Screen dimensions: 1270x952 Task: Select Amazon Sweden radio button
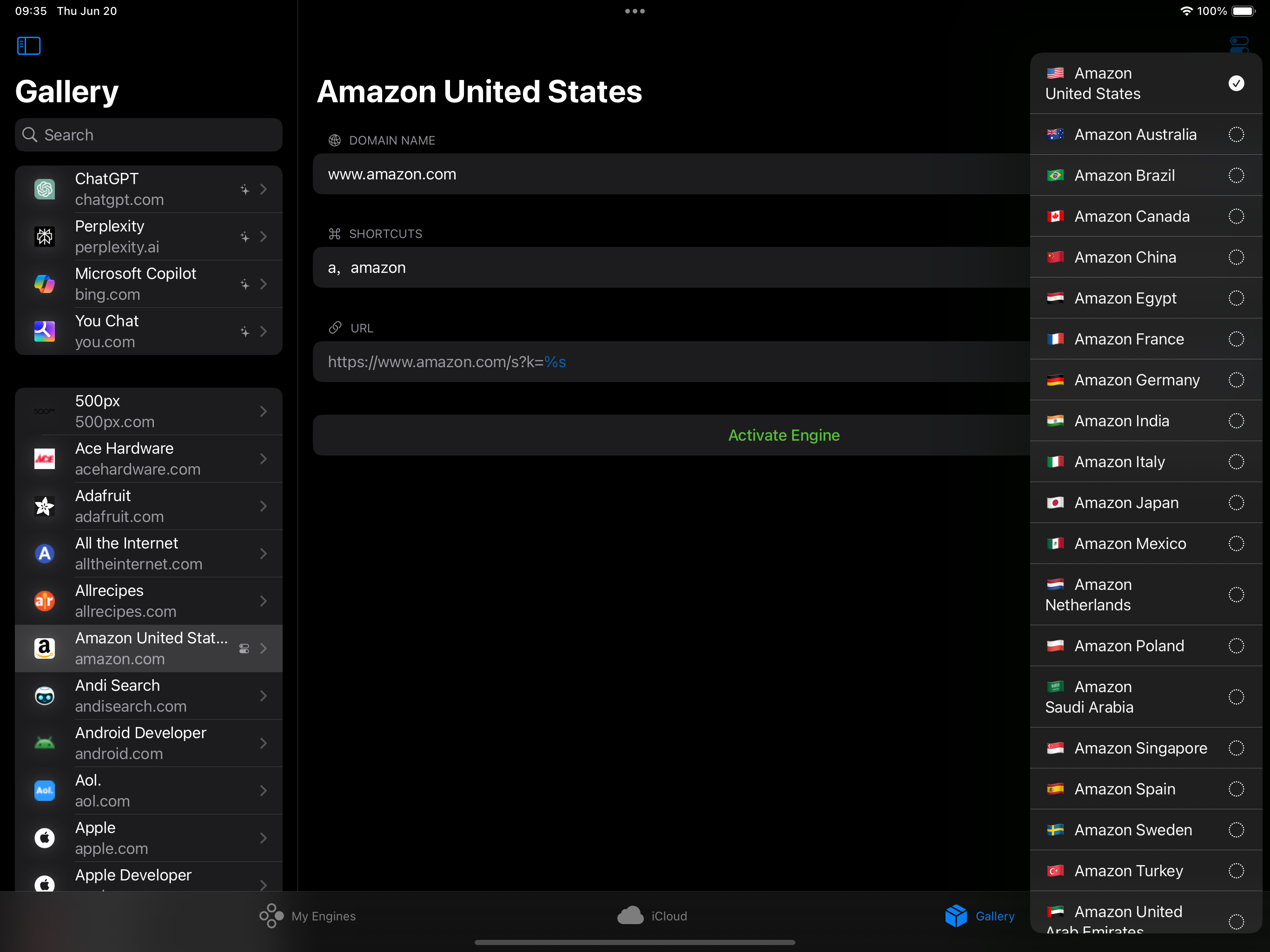(1236, 830)
